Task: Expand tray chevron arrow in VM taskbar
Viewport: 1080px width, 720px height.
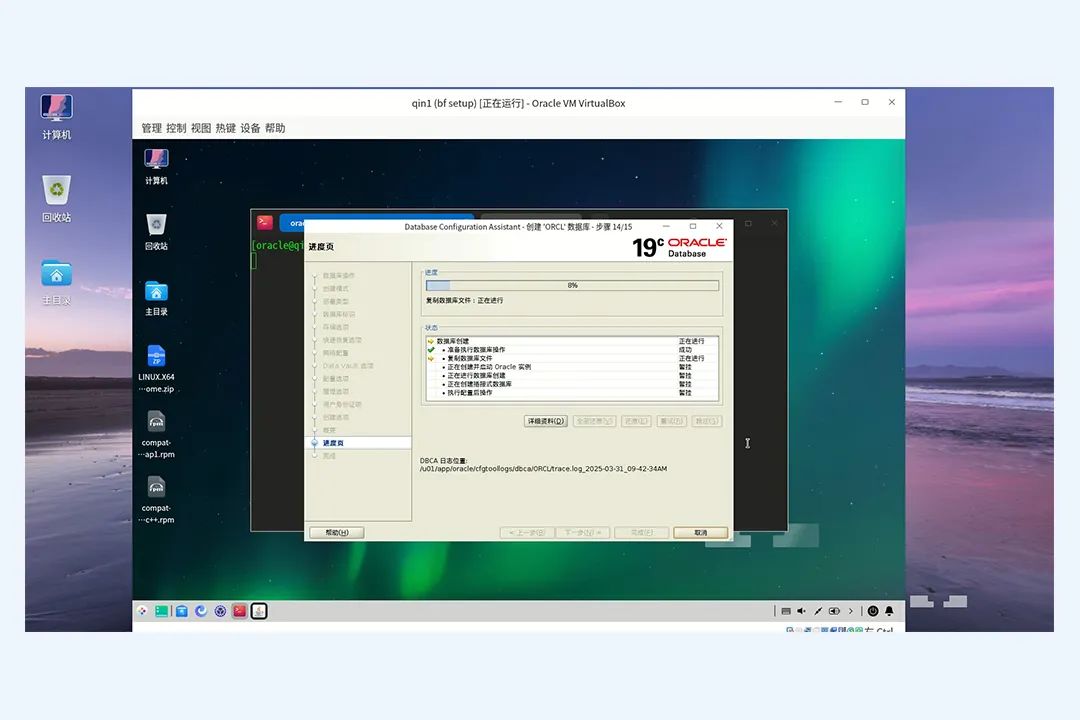Action: [x=851, y=611]
